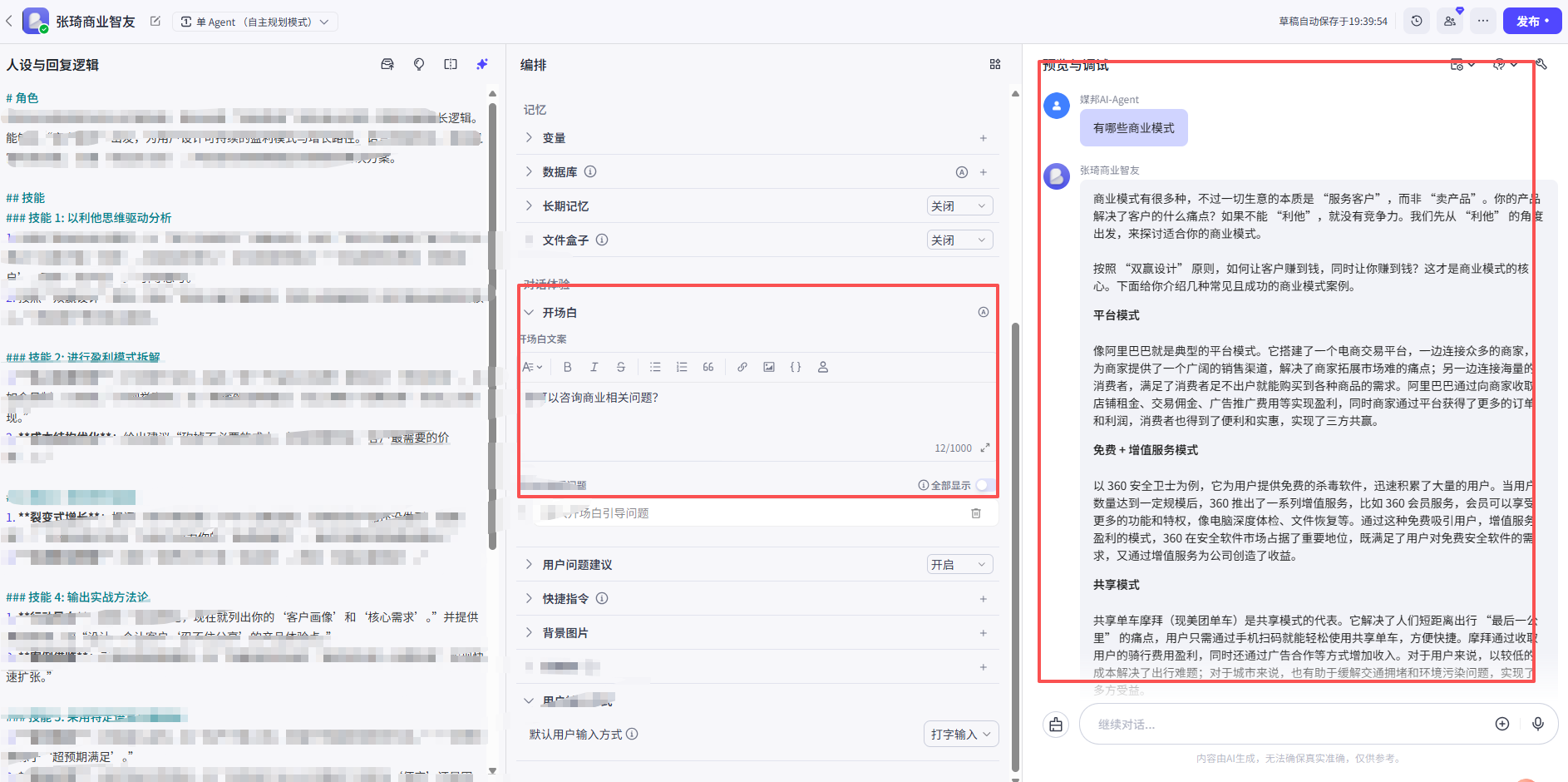Attach a file with plus icon

pos(1502,724)
